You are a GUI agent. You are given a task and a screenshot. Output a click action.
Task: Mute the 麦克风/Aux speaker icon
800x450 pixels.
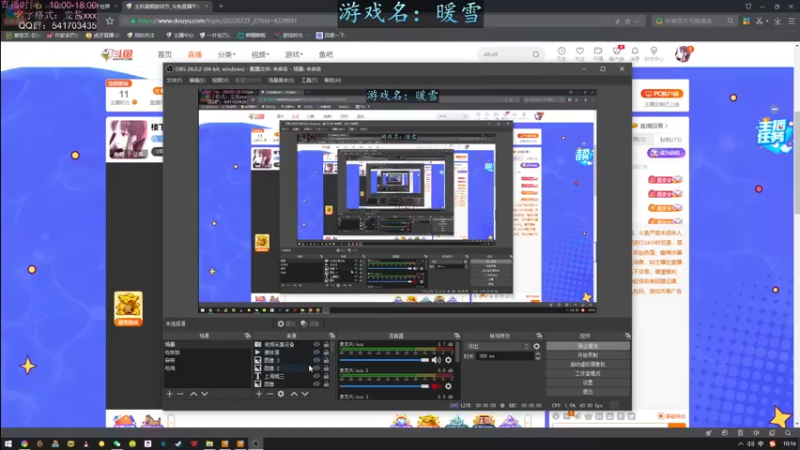pyautogui.click(x=436, y=360)
